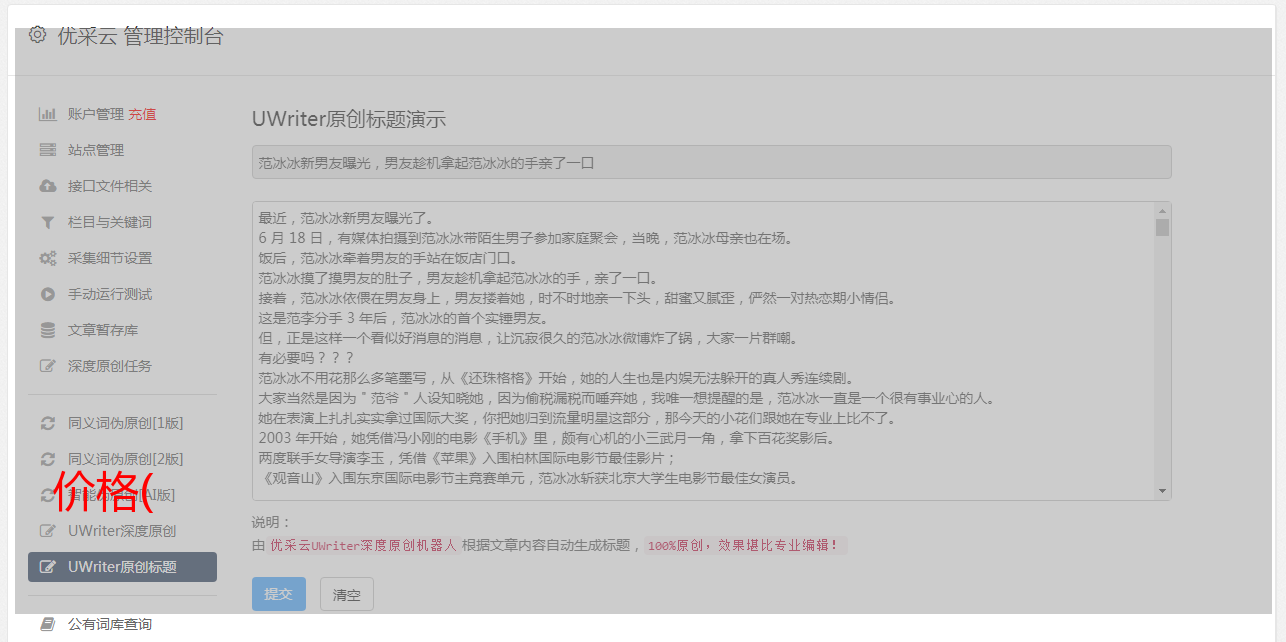Click the edit icon for UWriter原创标题
Screen dimensions: 1286x642
(x=47, y=567)
